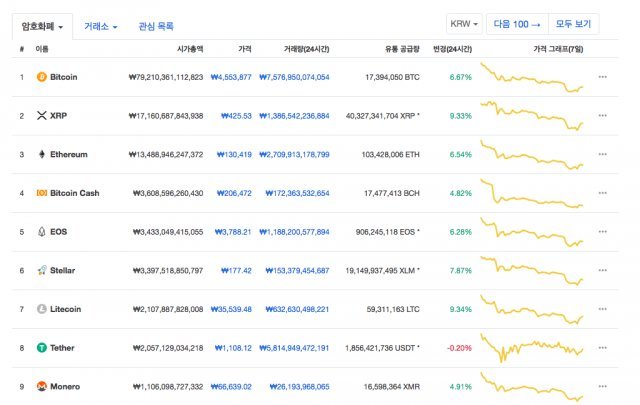Click the Bitcoin coin icon
The image size is (640, 405).
(41, 77)
